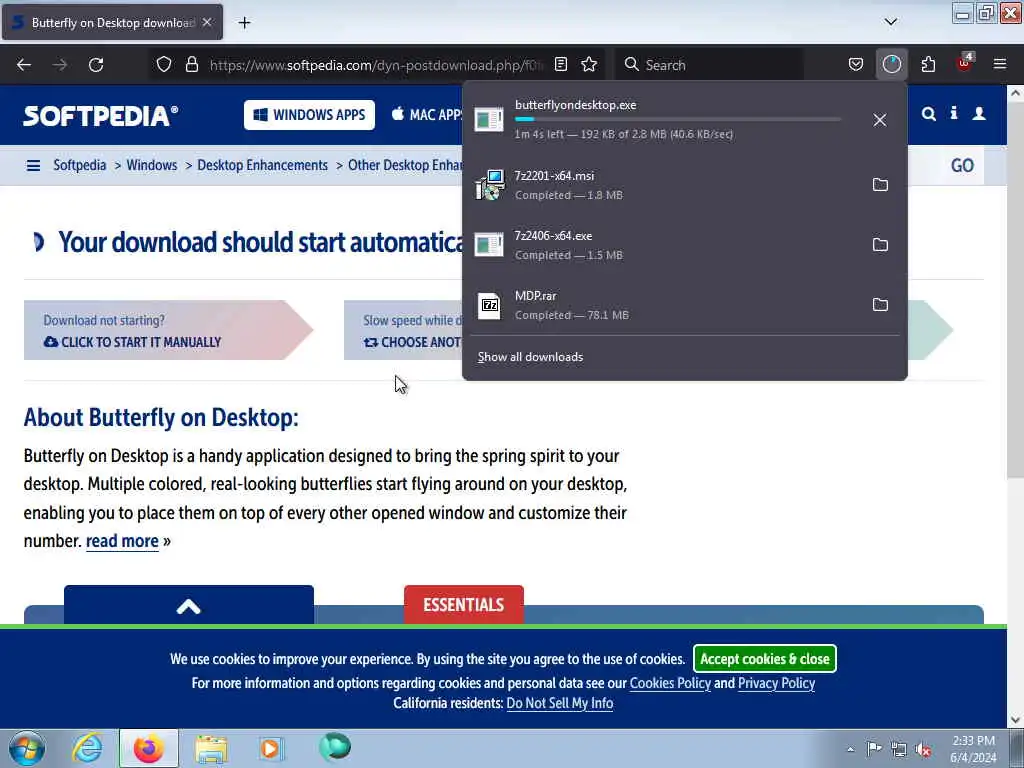Screen dimensions: 1024x768
Task: Open a new tab with the plus button
Action: [x=244, y=23]
